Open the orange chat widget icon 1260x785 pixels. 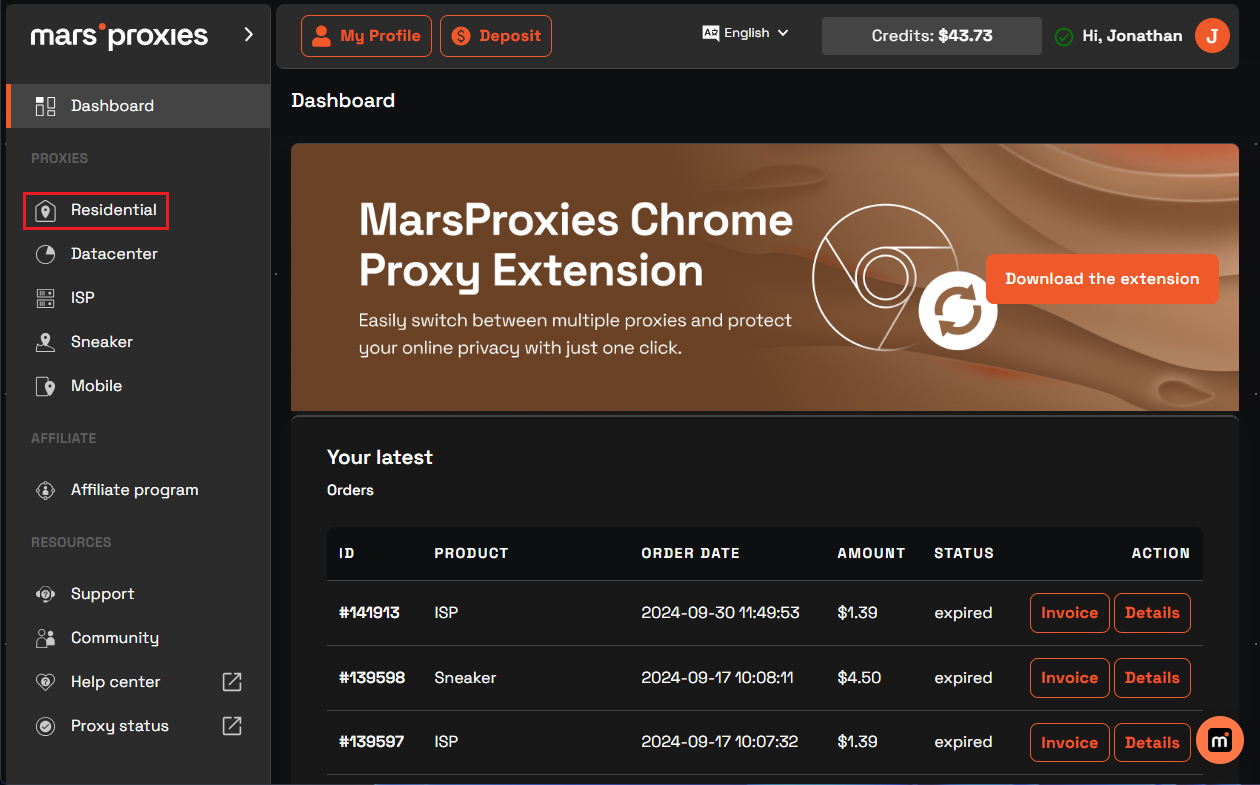pos(1220,741)
